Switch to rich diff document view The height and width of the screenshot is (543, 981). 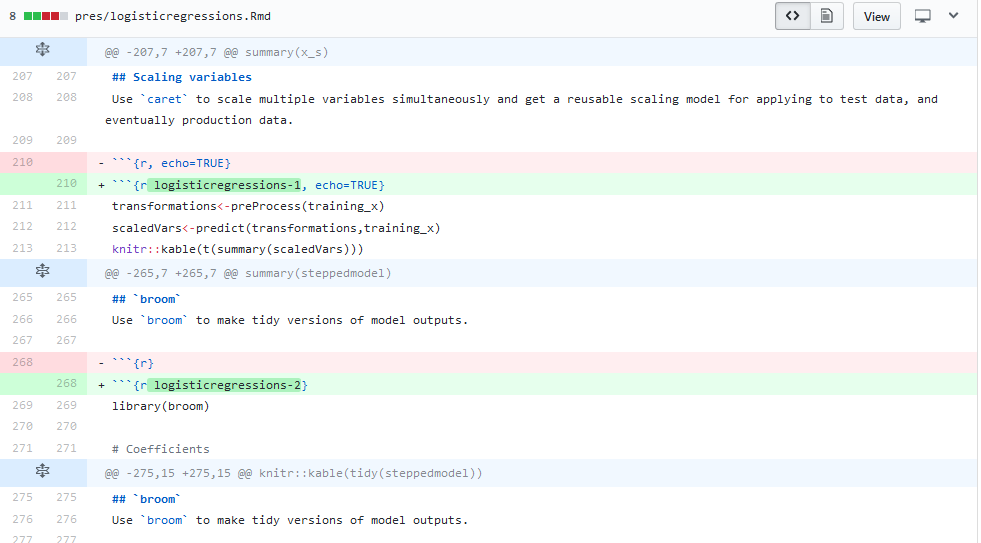[x=826, y=16]
